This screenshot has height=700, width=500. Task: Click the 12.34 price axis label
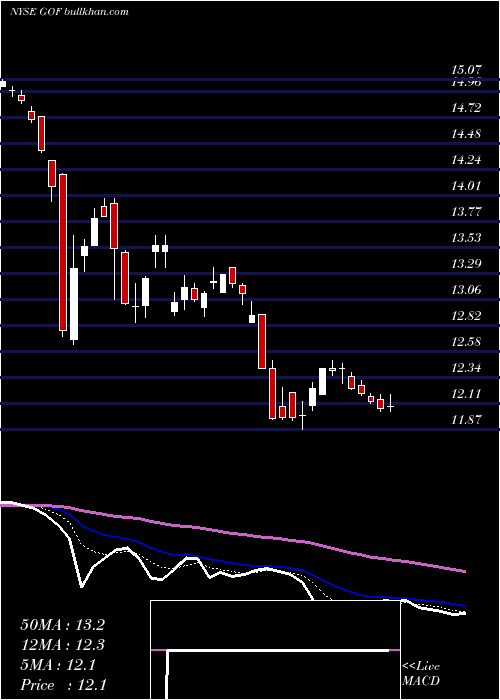tap(467, 368)
